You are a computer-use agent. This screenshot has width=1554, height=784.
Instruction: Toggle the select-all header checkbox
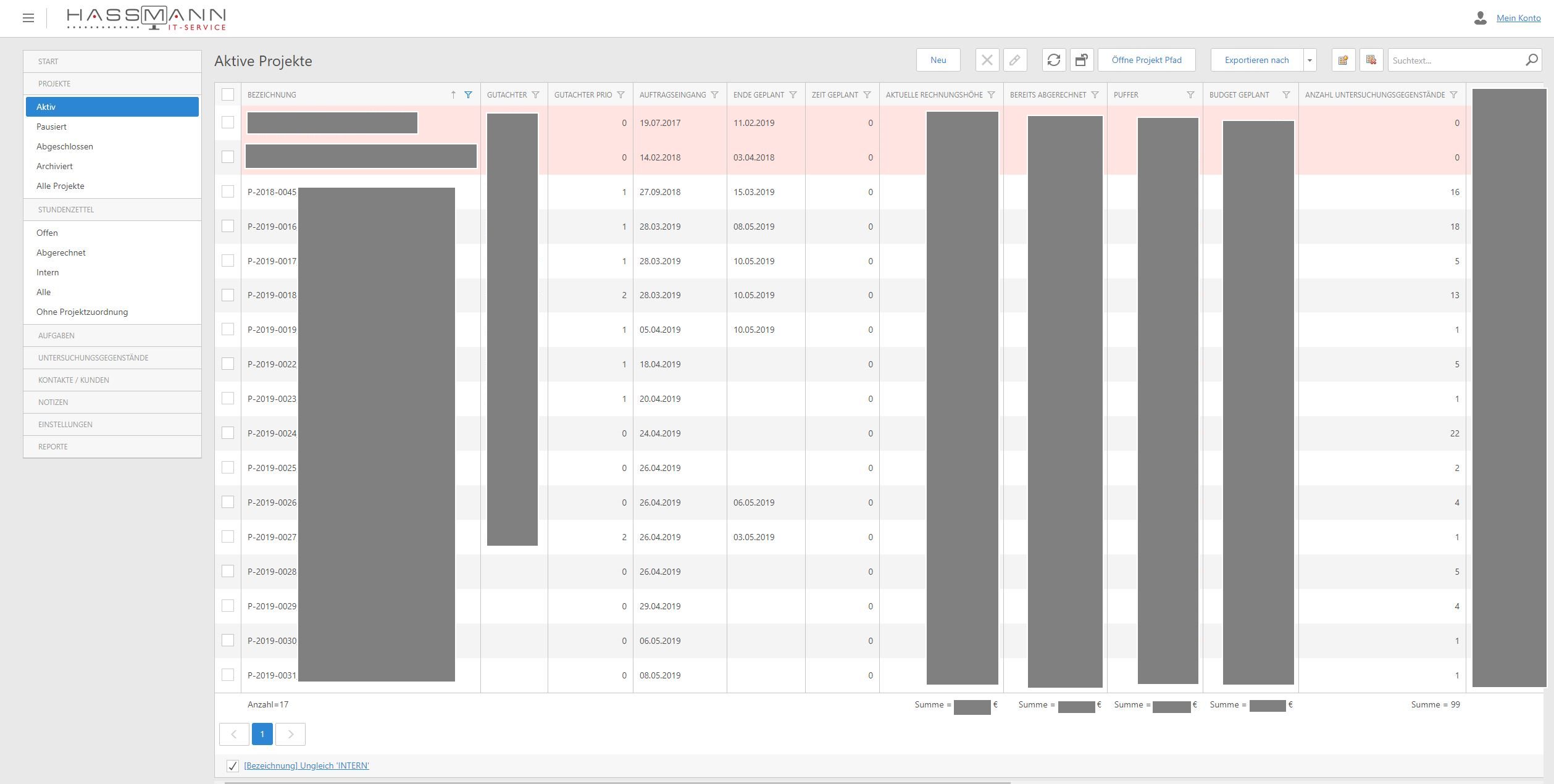228,94
